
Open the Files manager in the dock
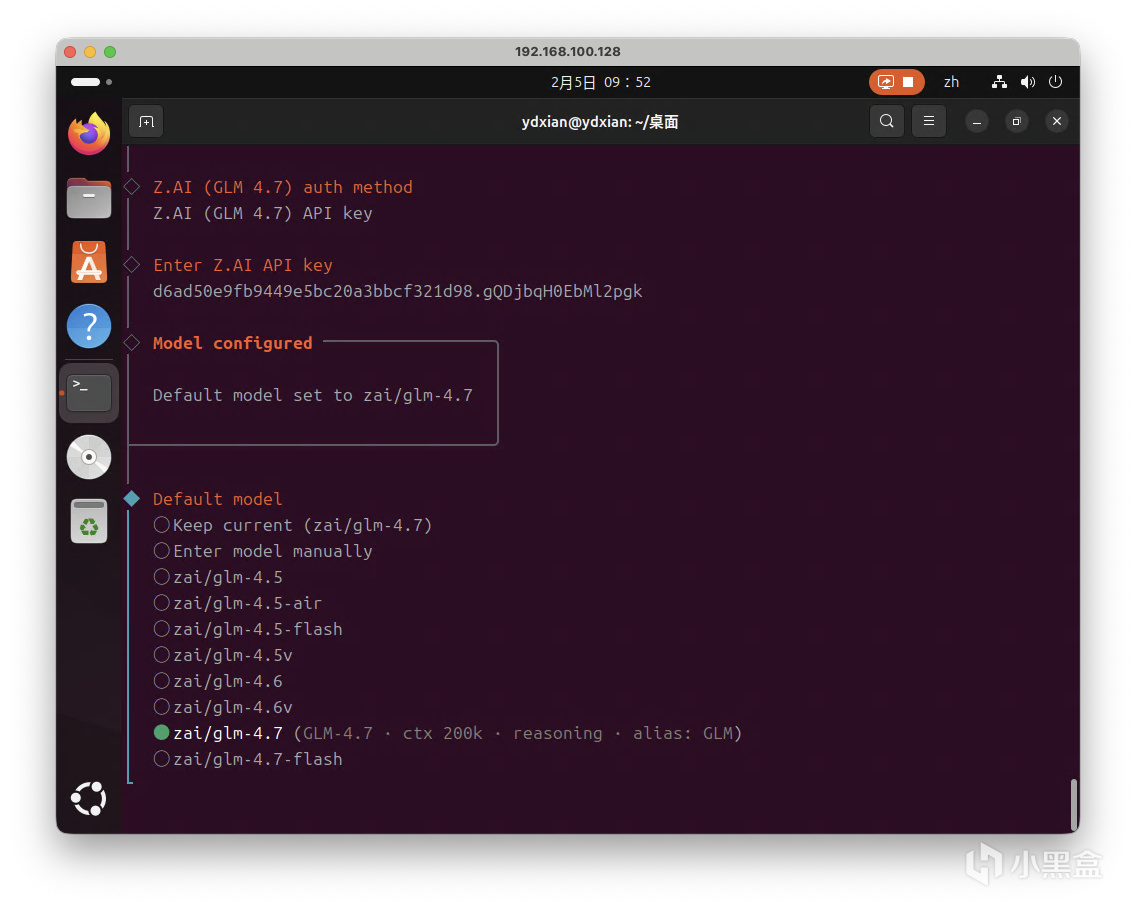[89, 198]
